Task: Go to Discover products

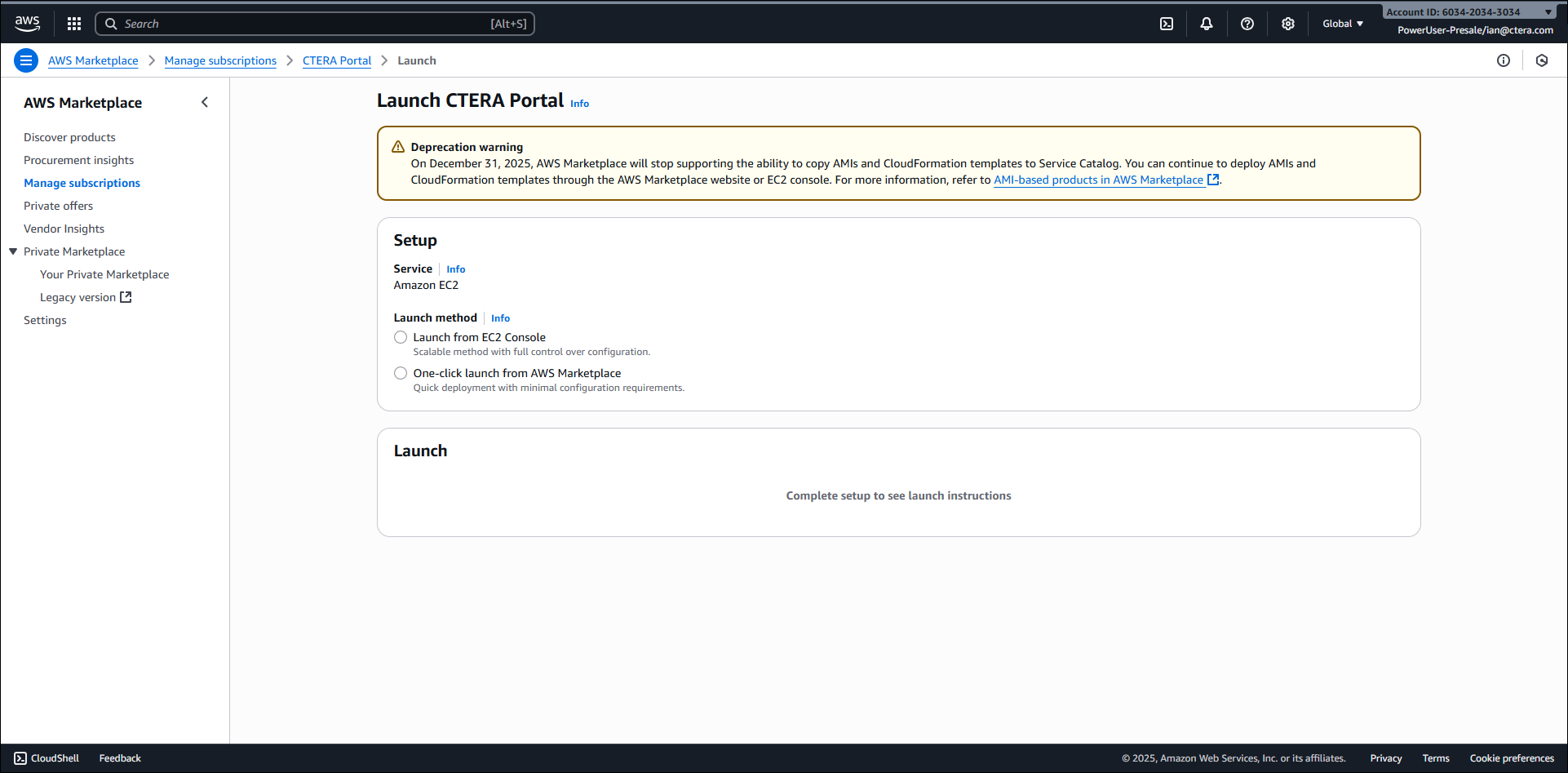Action: tap(69, 137)
